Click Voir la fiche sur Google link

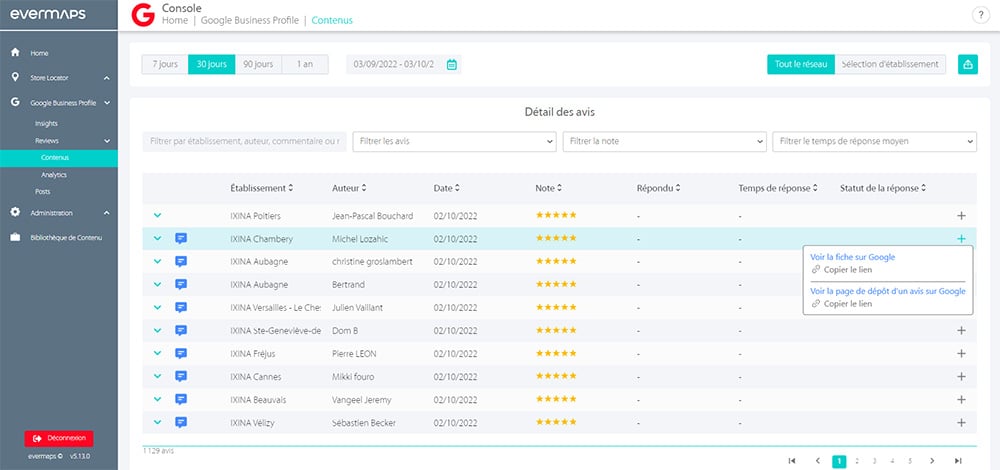[x=852, y=257]
